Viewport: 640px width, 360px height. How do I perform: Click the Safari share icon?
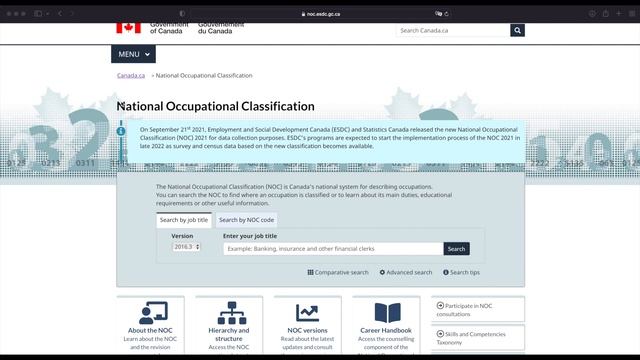point(606,13)
